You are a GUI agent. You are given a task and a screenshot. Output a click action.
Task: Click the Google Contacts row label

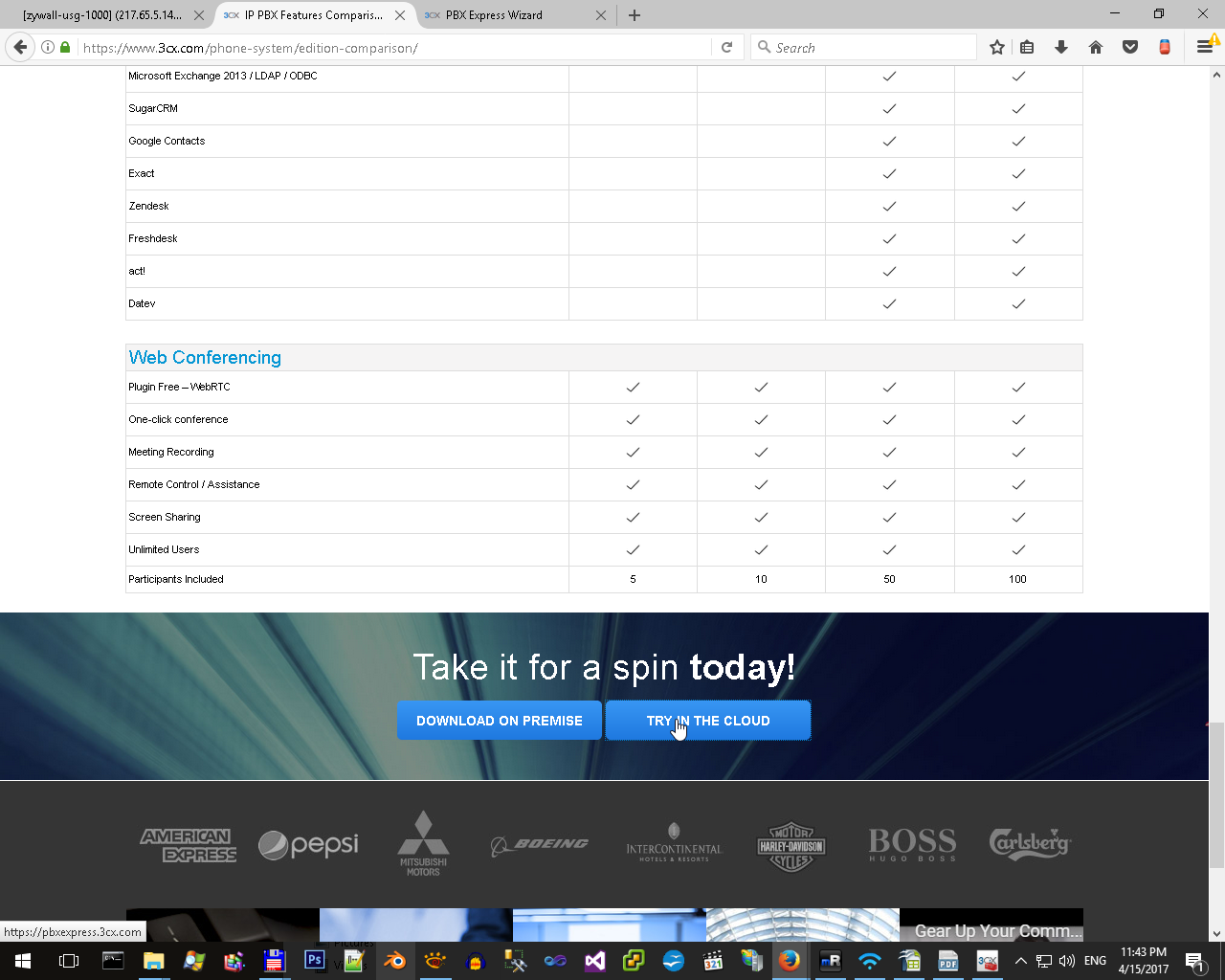tap(167, 141)
